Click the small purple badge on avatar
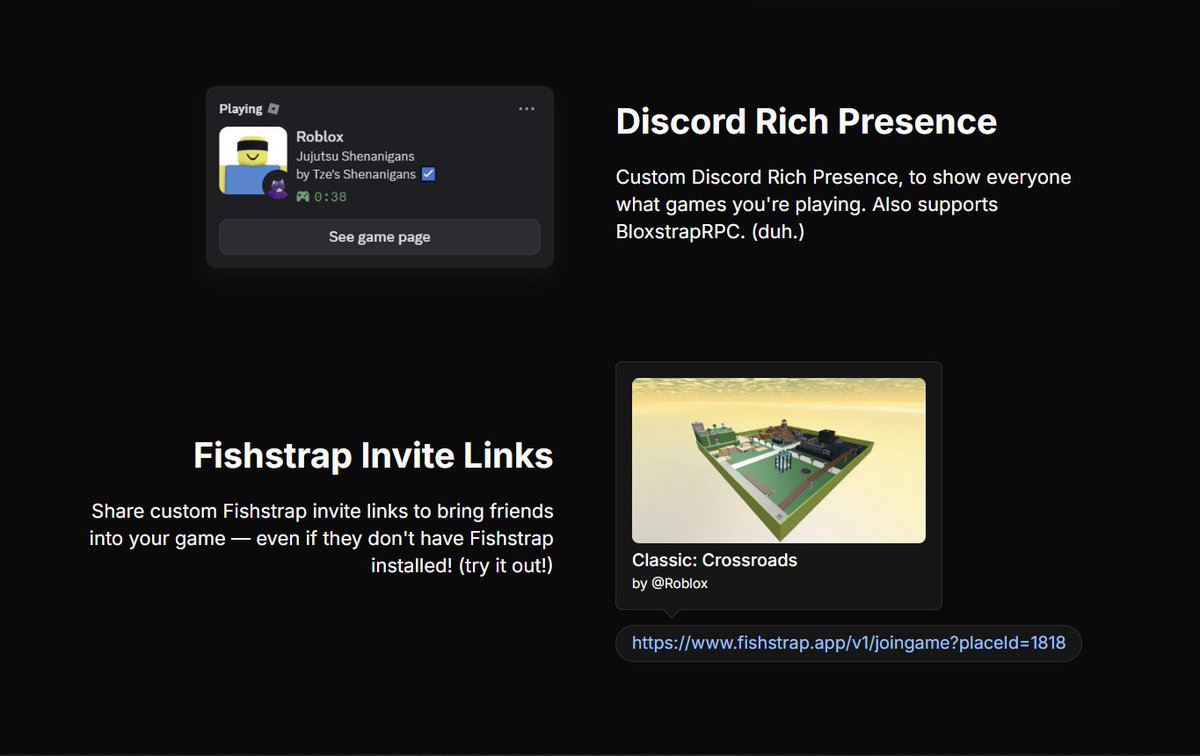The width and height of the screenshot is (1200, 756). pos(277,186)
